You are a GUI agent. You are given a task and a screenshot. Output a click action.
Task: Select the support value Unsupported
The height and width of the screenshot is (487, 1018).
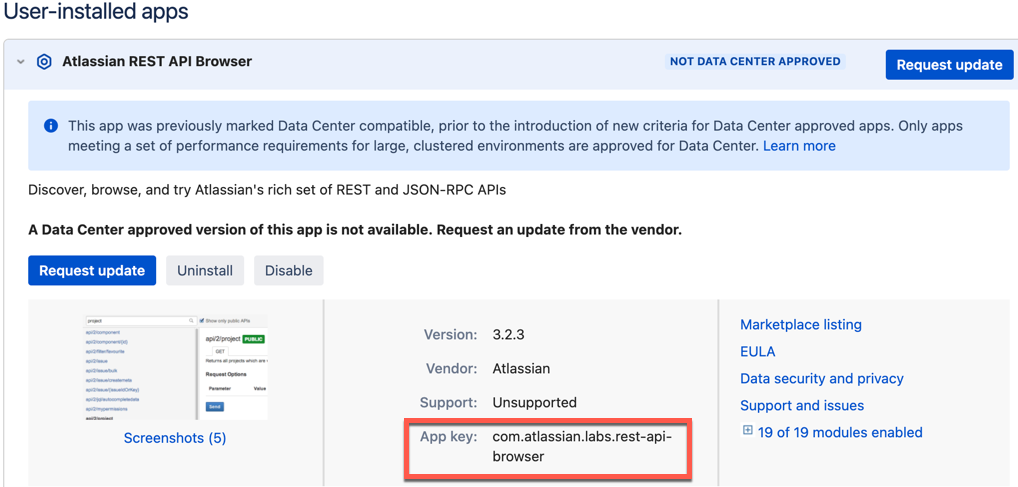click(x=534, y=403)
